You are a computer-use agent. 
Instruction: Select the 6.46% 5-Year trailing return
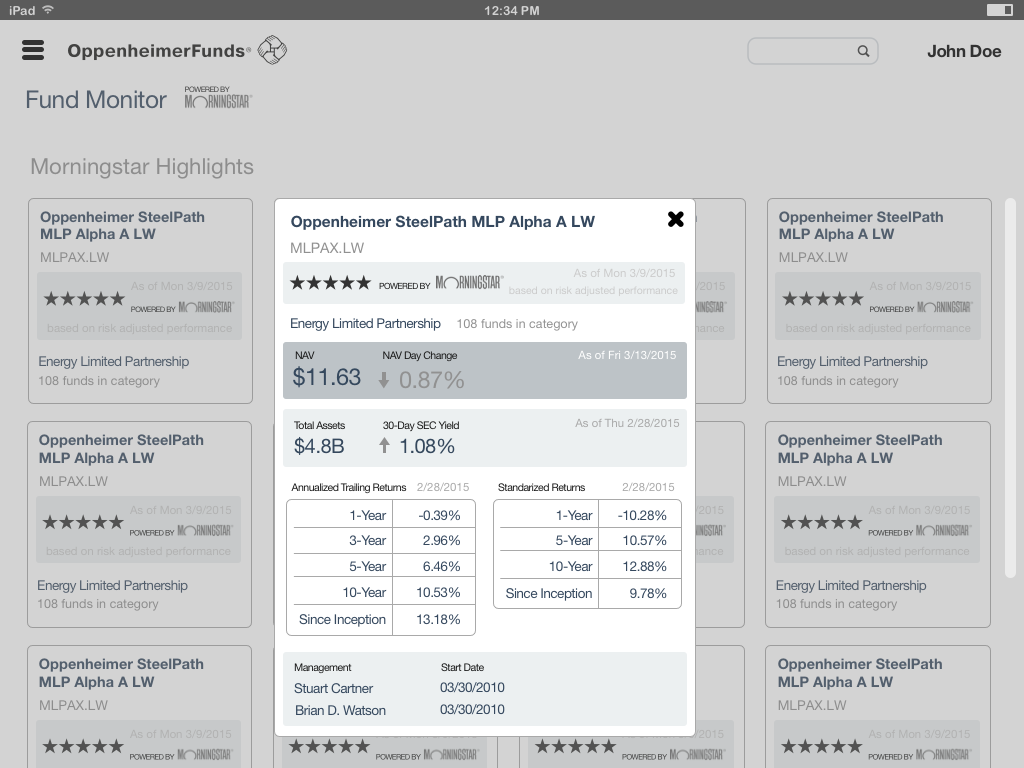(441, 567)
